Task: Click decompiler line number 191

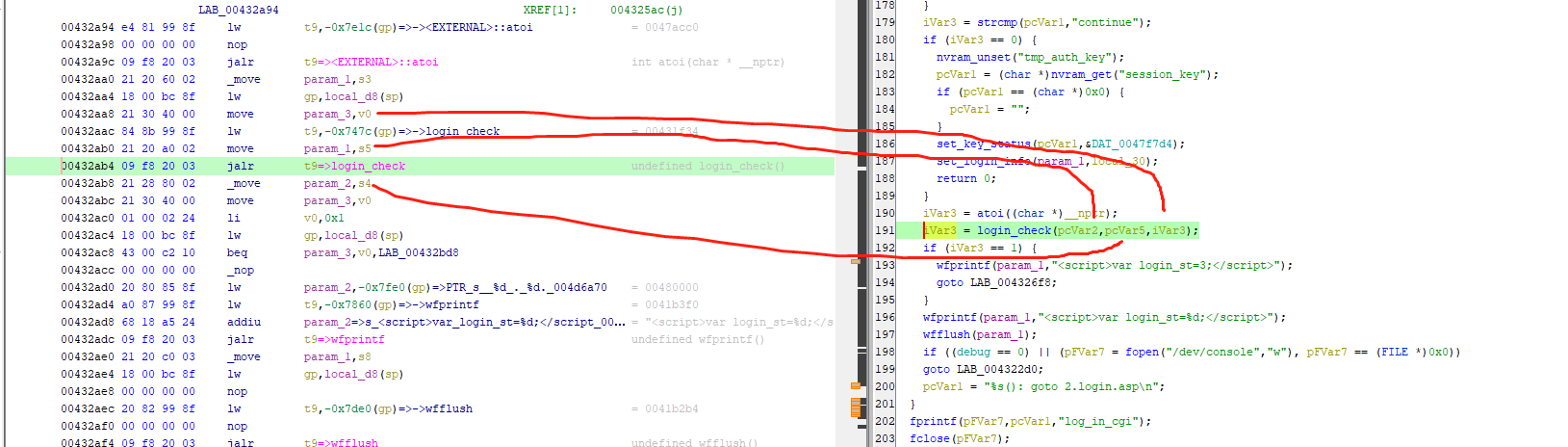Action: (885, 230)
